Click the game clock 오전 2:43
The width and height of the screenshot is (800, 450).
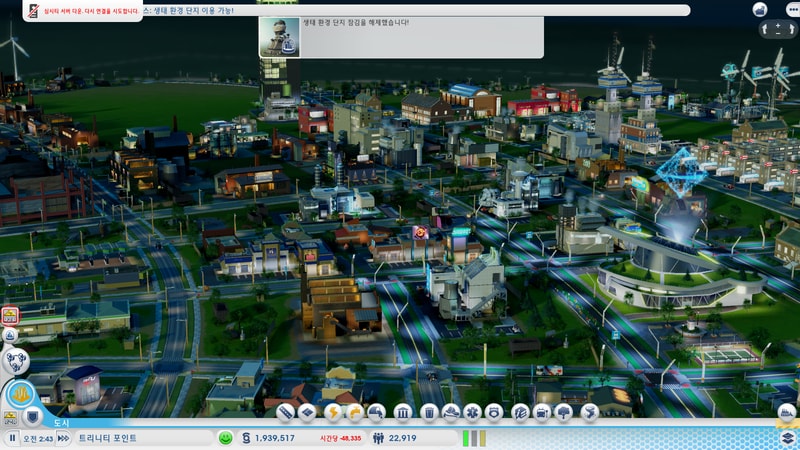click(38, 438)
